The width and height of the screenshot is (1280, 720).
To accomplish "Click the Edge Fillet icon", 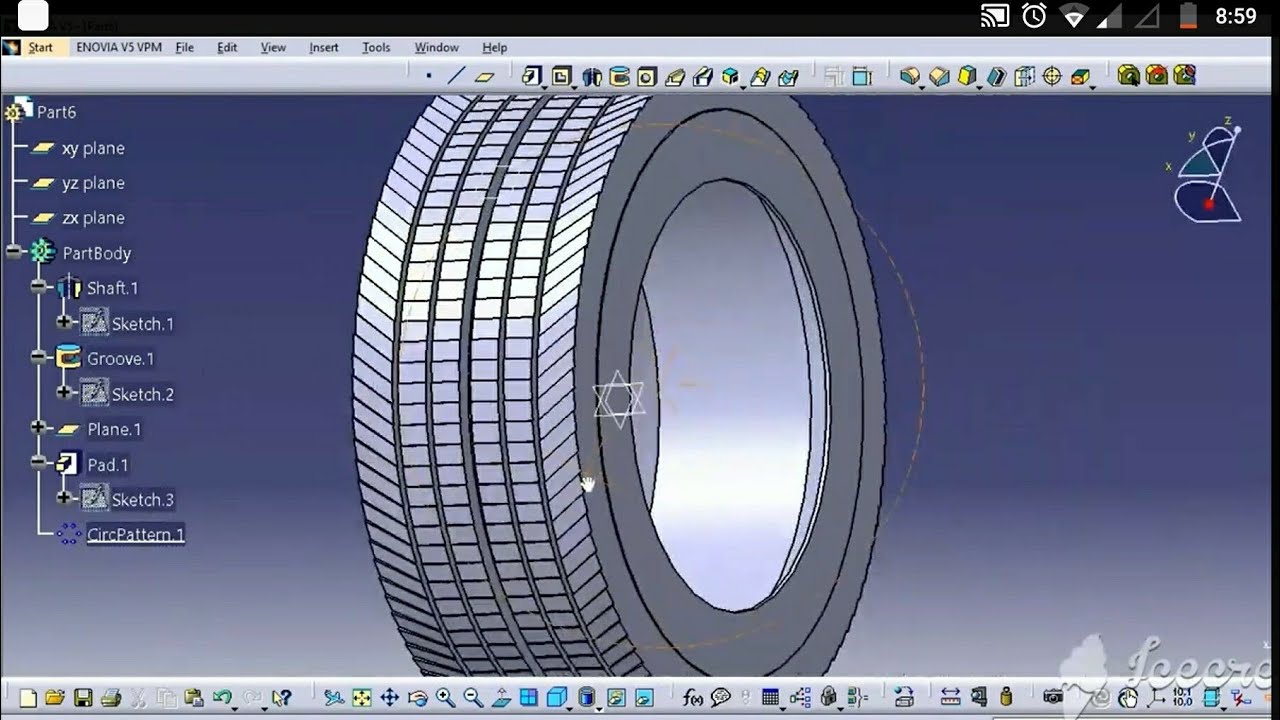I will coord(909,76).
